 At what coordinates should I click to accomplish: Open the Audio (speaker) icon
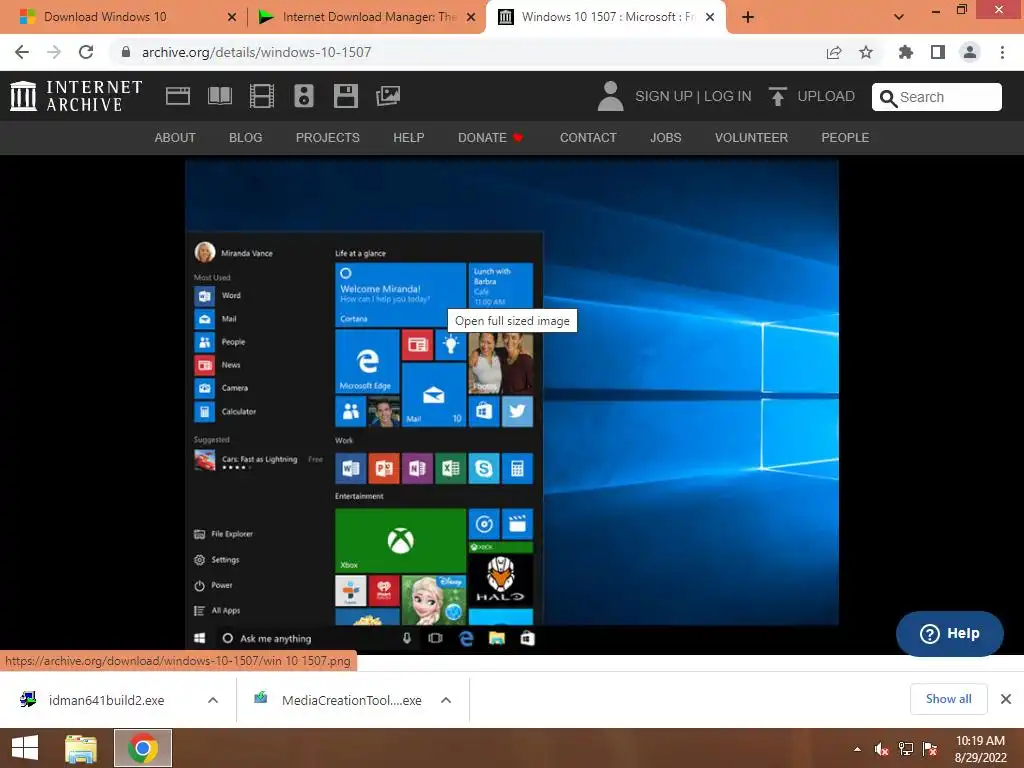click(304, 96)
